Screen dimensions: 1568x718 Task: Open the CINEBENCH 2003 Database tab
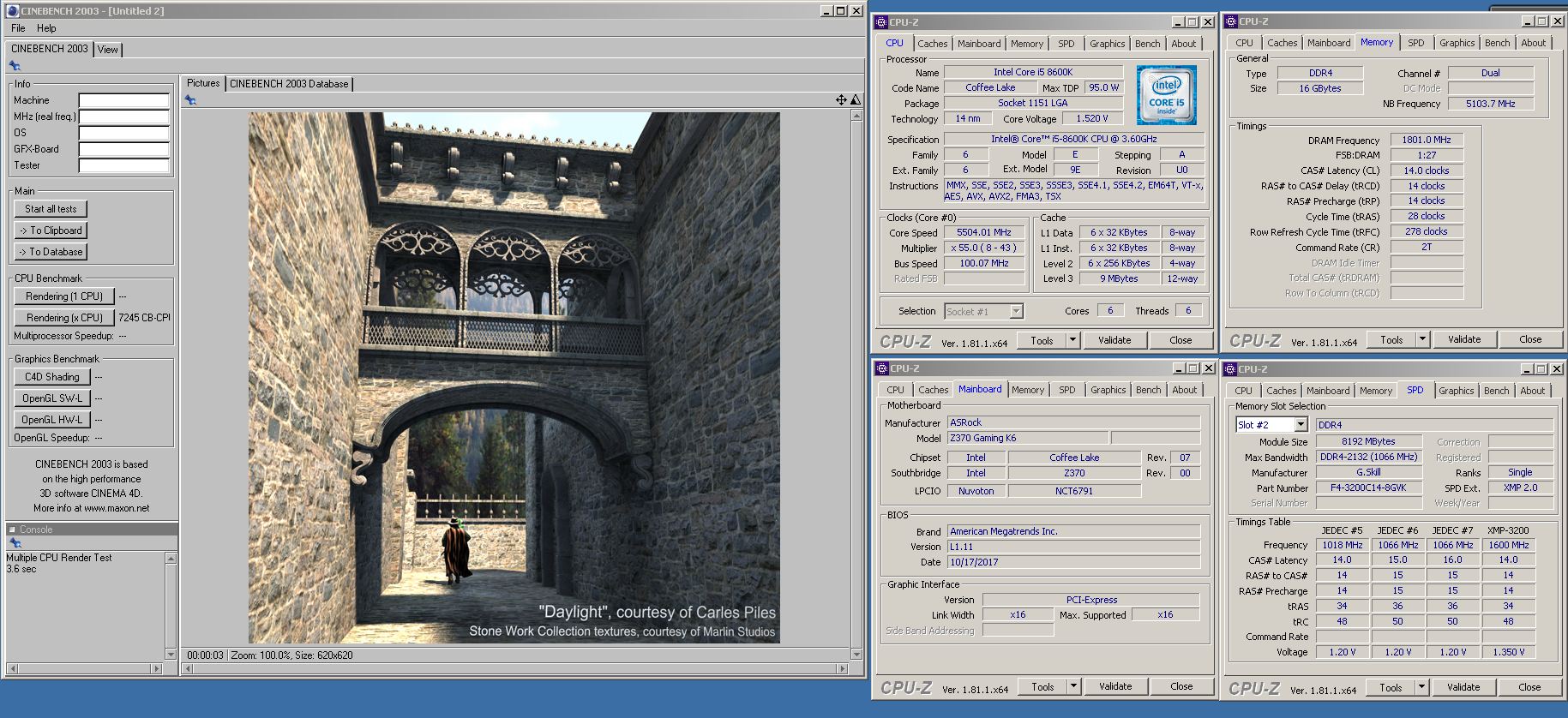point(289,84)
